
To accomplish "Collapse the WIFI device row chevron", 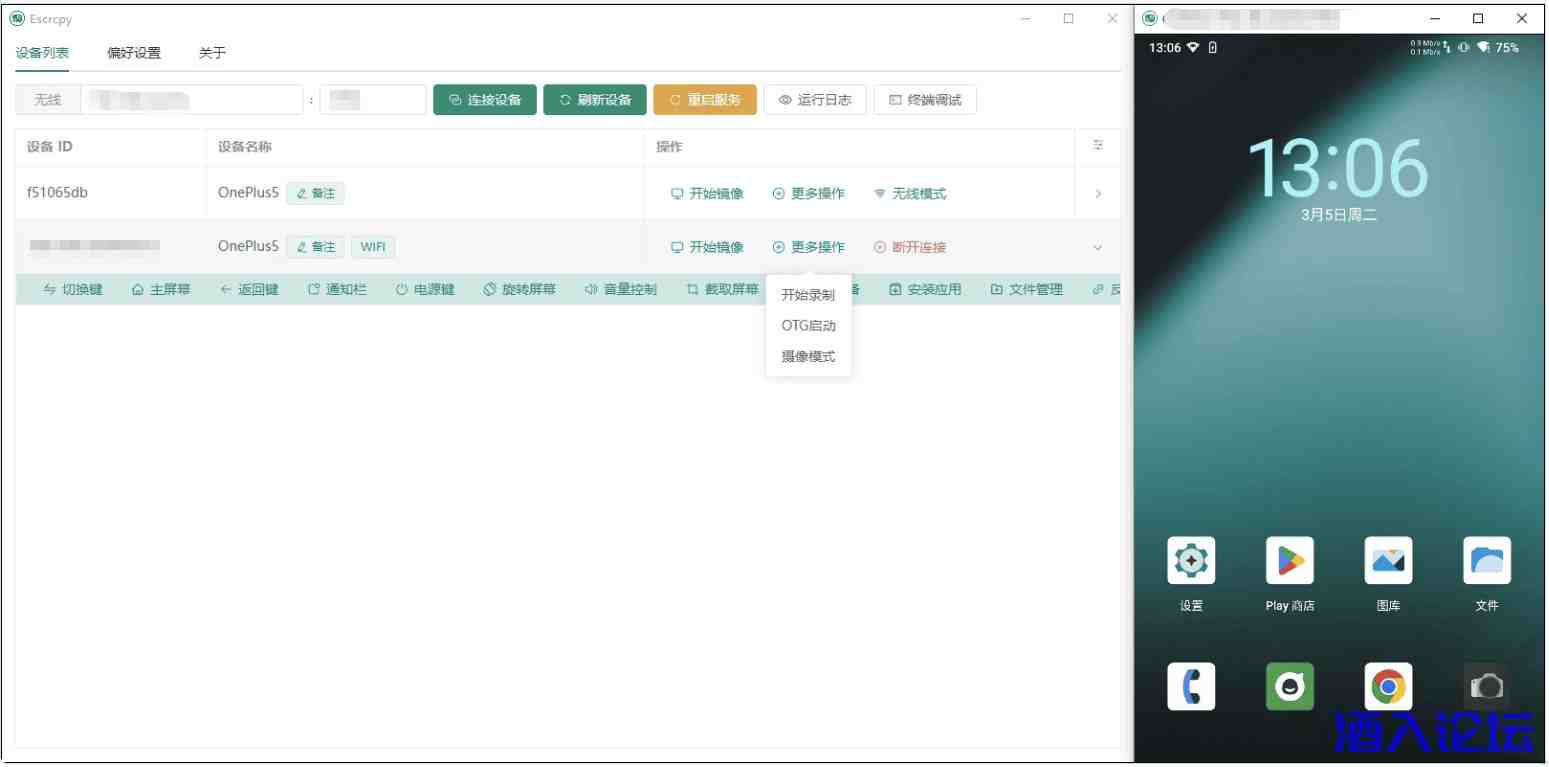I will [1098, 248].
